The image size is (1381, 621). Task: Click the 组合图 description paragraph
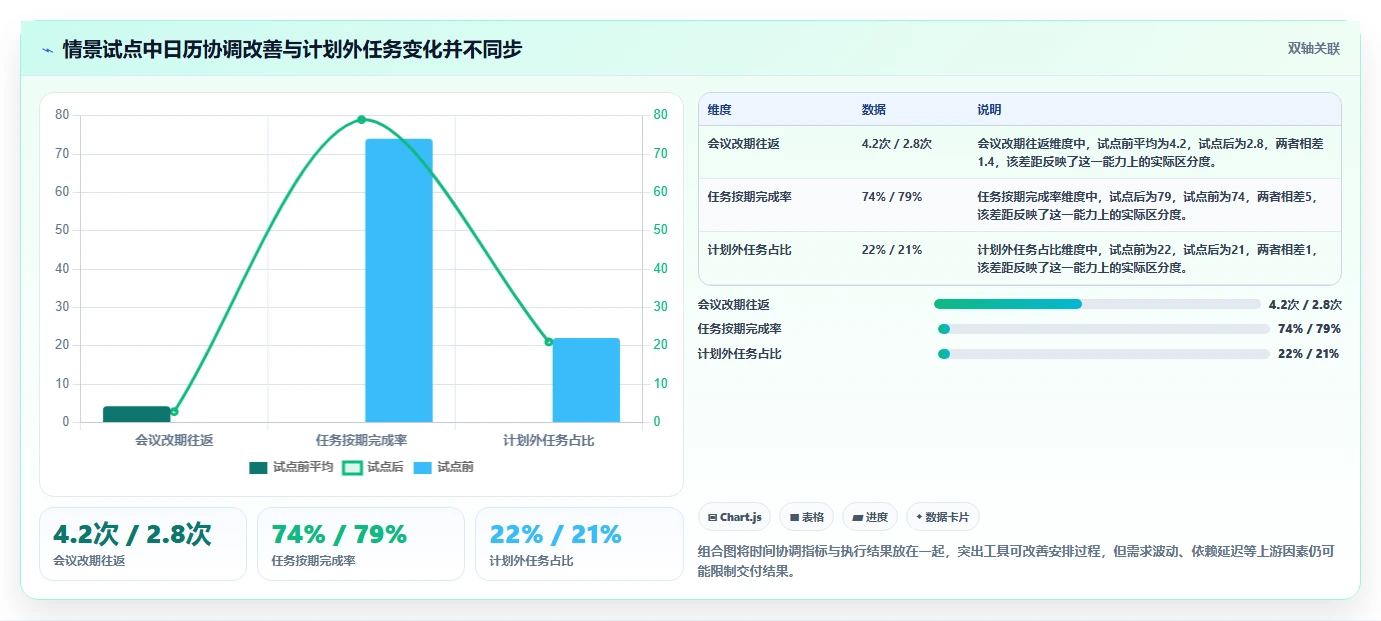pyautogui.click(x=1015, y=562)
